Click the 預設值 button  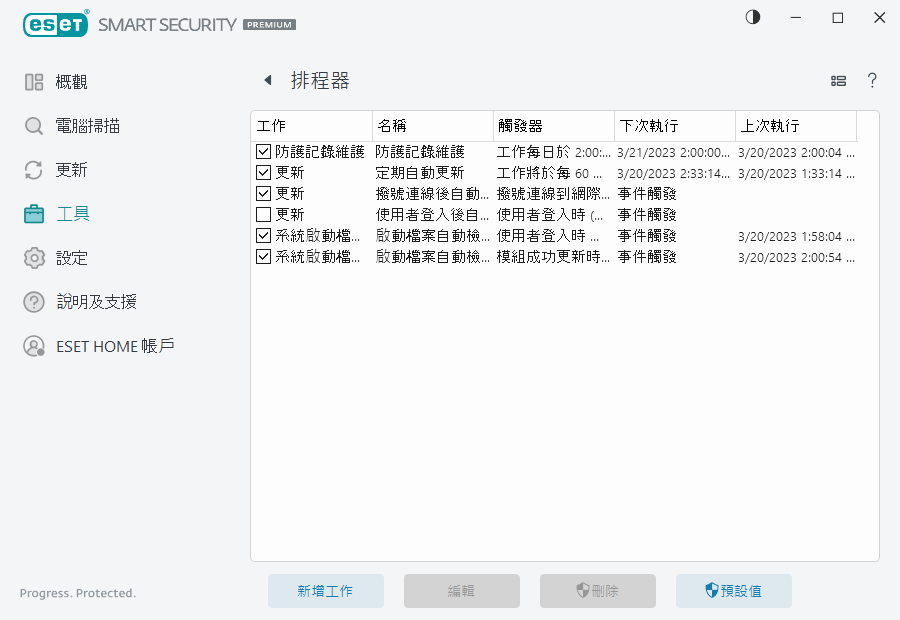(x=733, y=590)
